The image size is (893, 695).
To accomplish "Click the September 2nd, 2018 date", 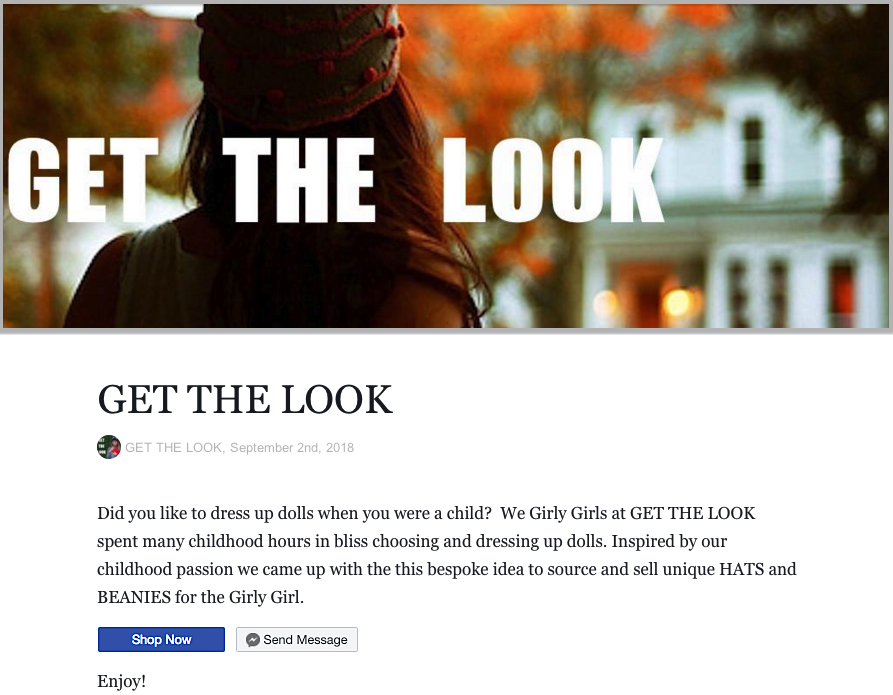I will click(x=292, y=448).
